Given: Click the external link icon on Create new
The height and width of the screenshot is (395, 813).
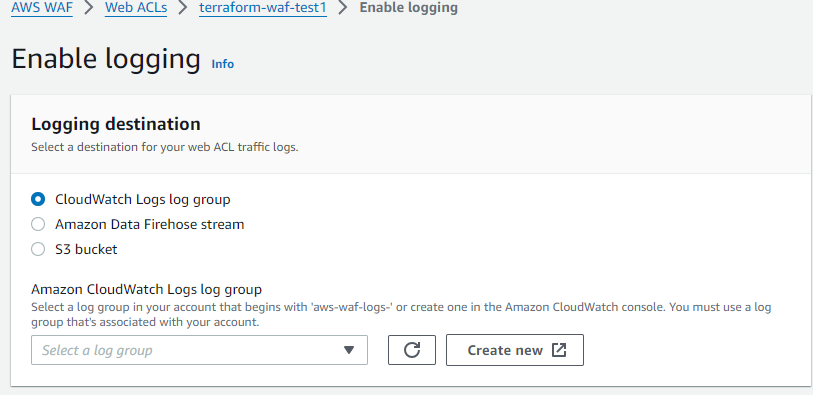Looking at the screenshot, I should (x=559, y=350).
